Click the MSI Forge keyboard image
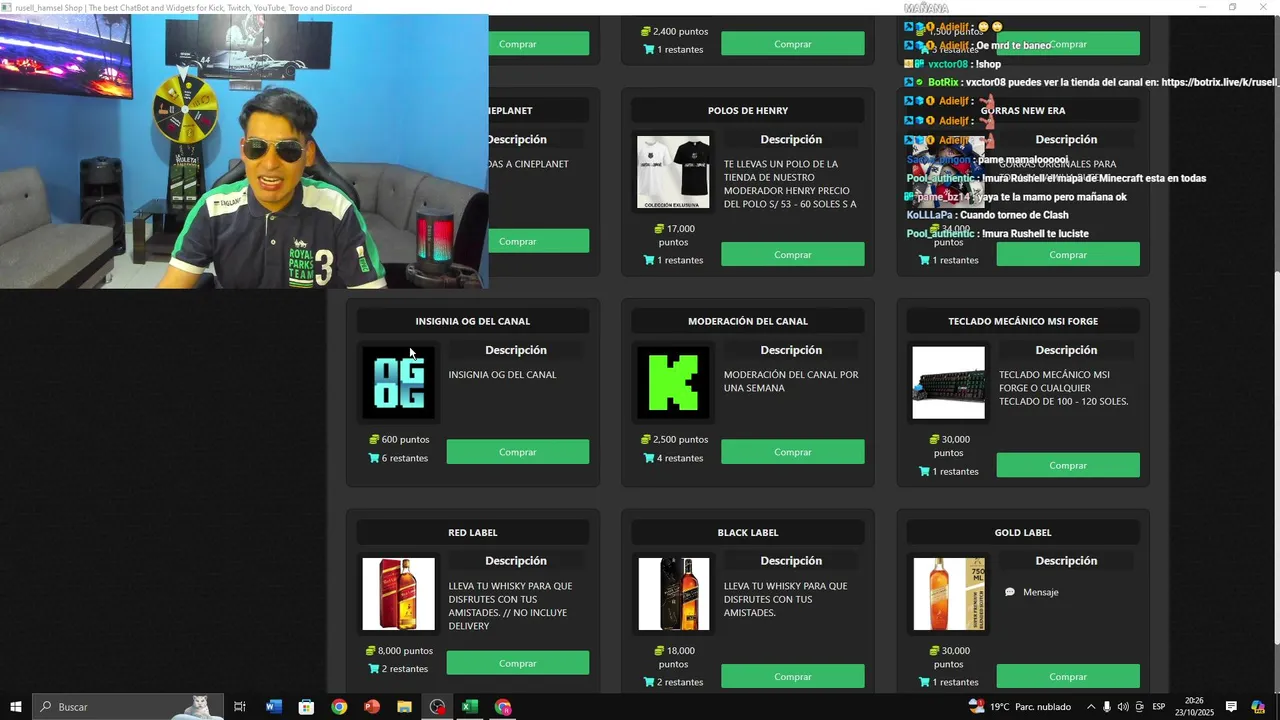Viewport: 1280px width, 720px height. coord(949,383)
